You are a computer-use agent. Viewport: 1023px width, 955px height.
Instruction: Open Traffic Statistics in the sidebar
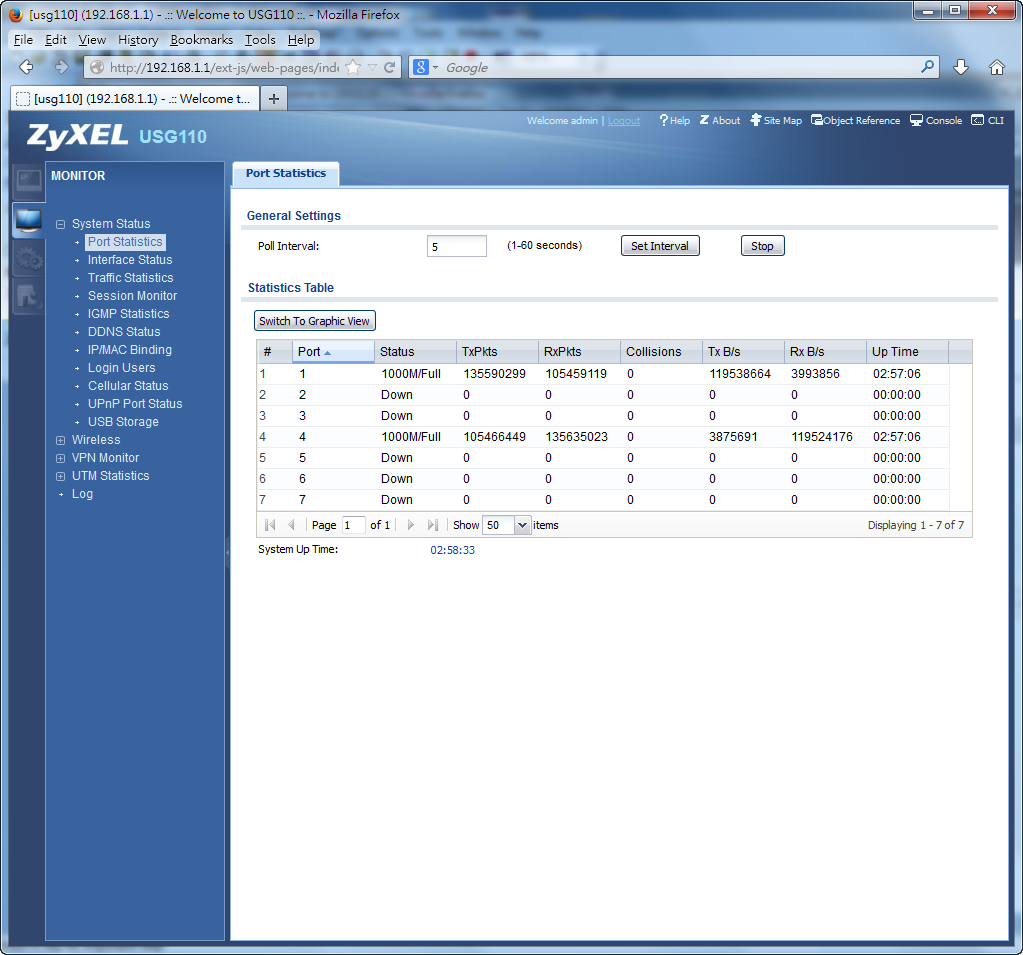pos(130,278)
